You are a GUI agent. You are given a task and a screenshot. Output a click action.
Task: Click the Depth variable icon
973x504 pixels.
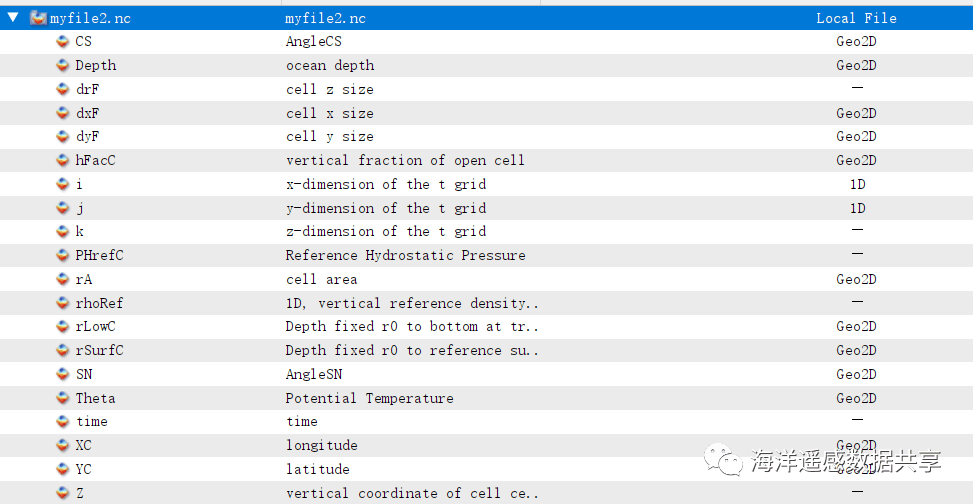coord(63,66)
